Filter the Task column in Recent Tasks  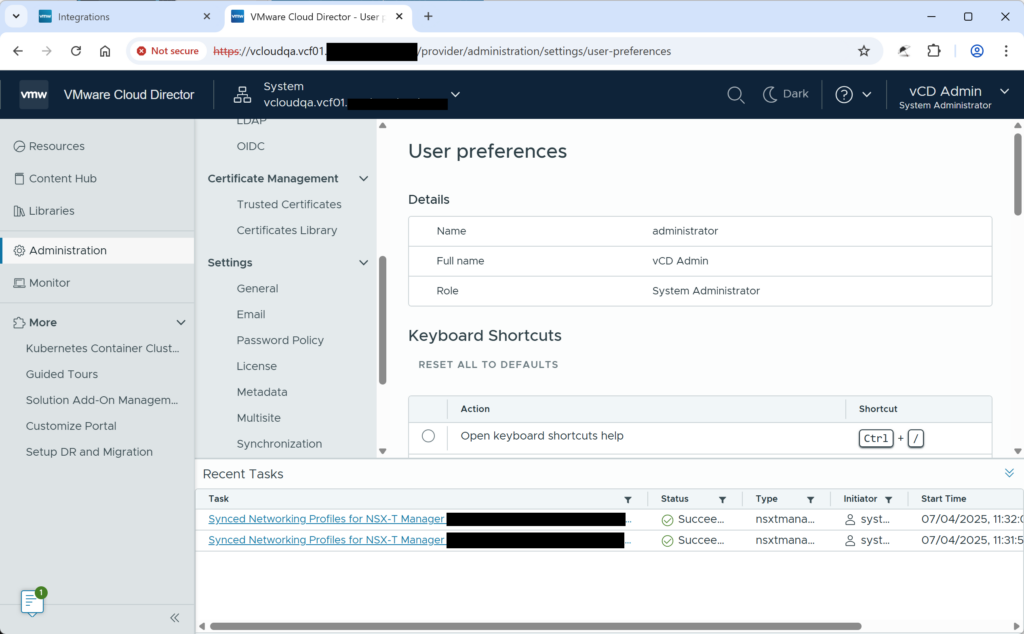coord(628,498)
